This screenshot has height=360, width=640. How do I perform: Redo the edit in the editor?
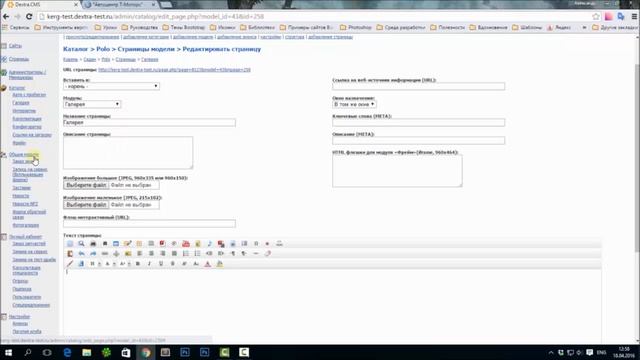point(93,253)
